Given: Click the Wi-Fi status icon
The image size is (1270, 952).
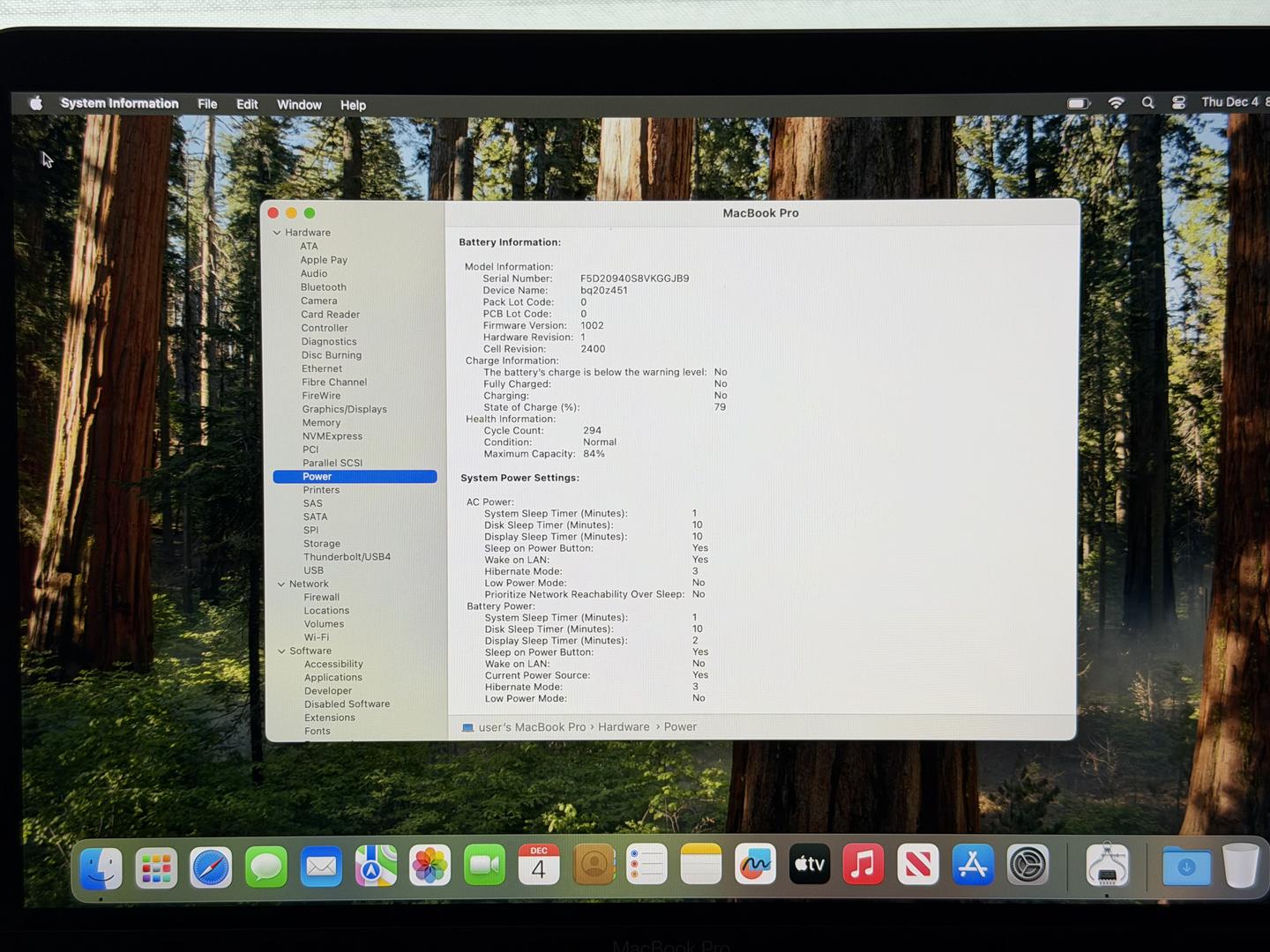Looking at the screenshot, I should [x=1116, y=103].
